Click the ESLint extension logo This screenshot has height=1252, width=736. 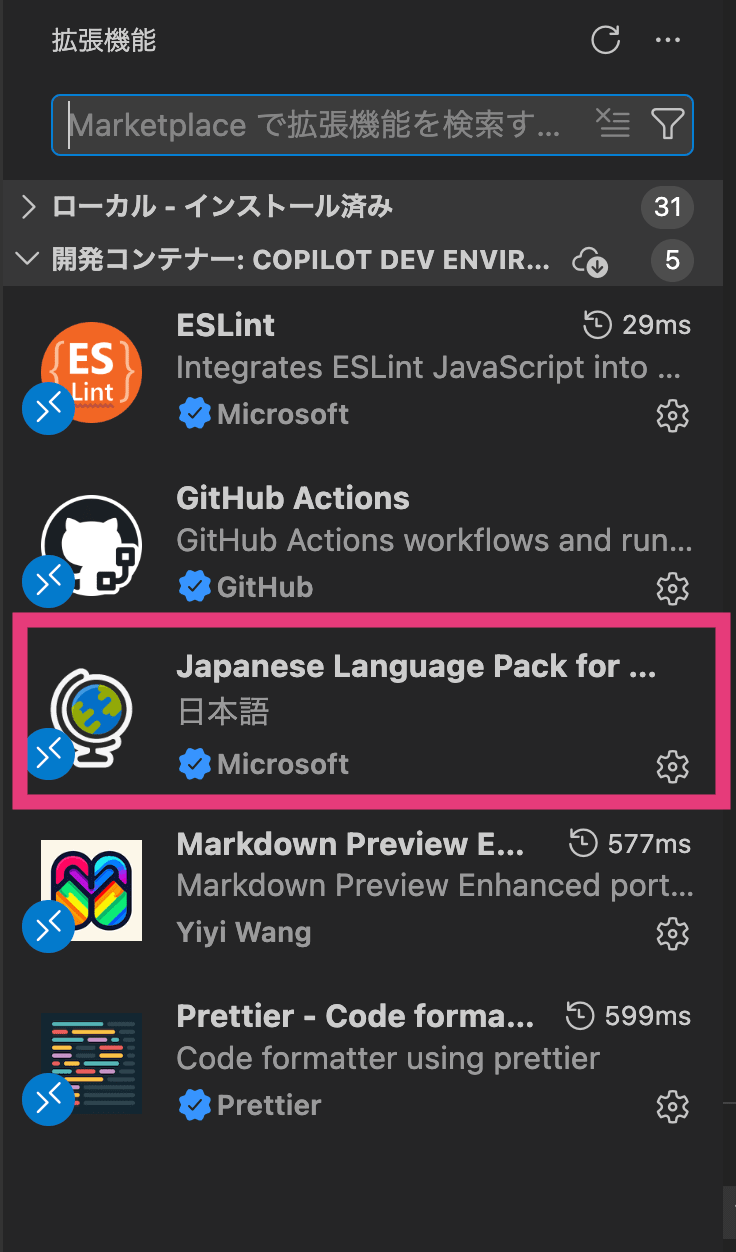(x=91, y=372)
